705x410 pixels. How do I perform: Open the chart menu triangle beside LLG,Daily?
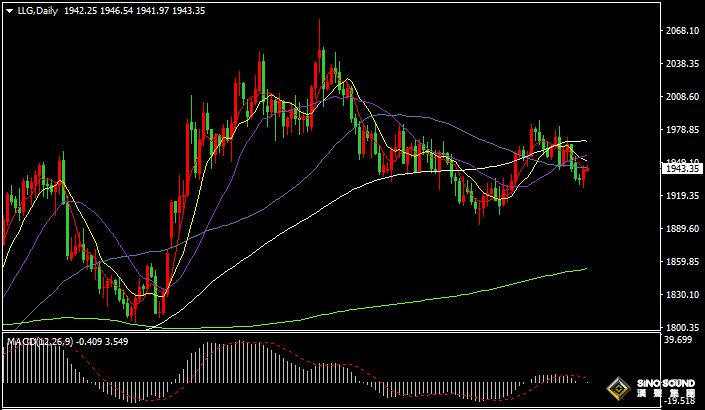click(x=9, y=10)
